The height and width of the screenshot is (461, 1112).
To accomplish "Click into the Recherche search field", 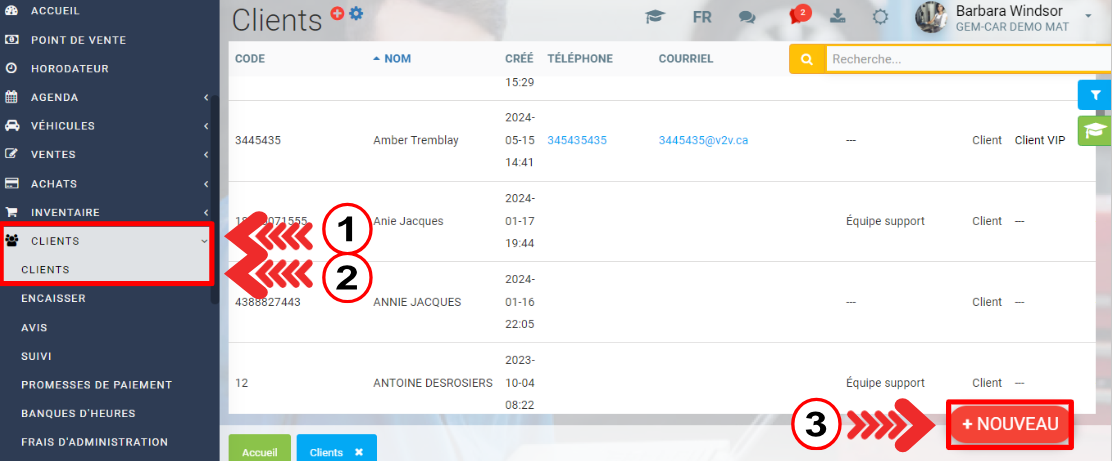I will click(x=965, y=59).
